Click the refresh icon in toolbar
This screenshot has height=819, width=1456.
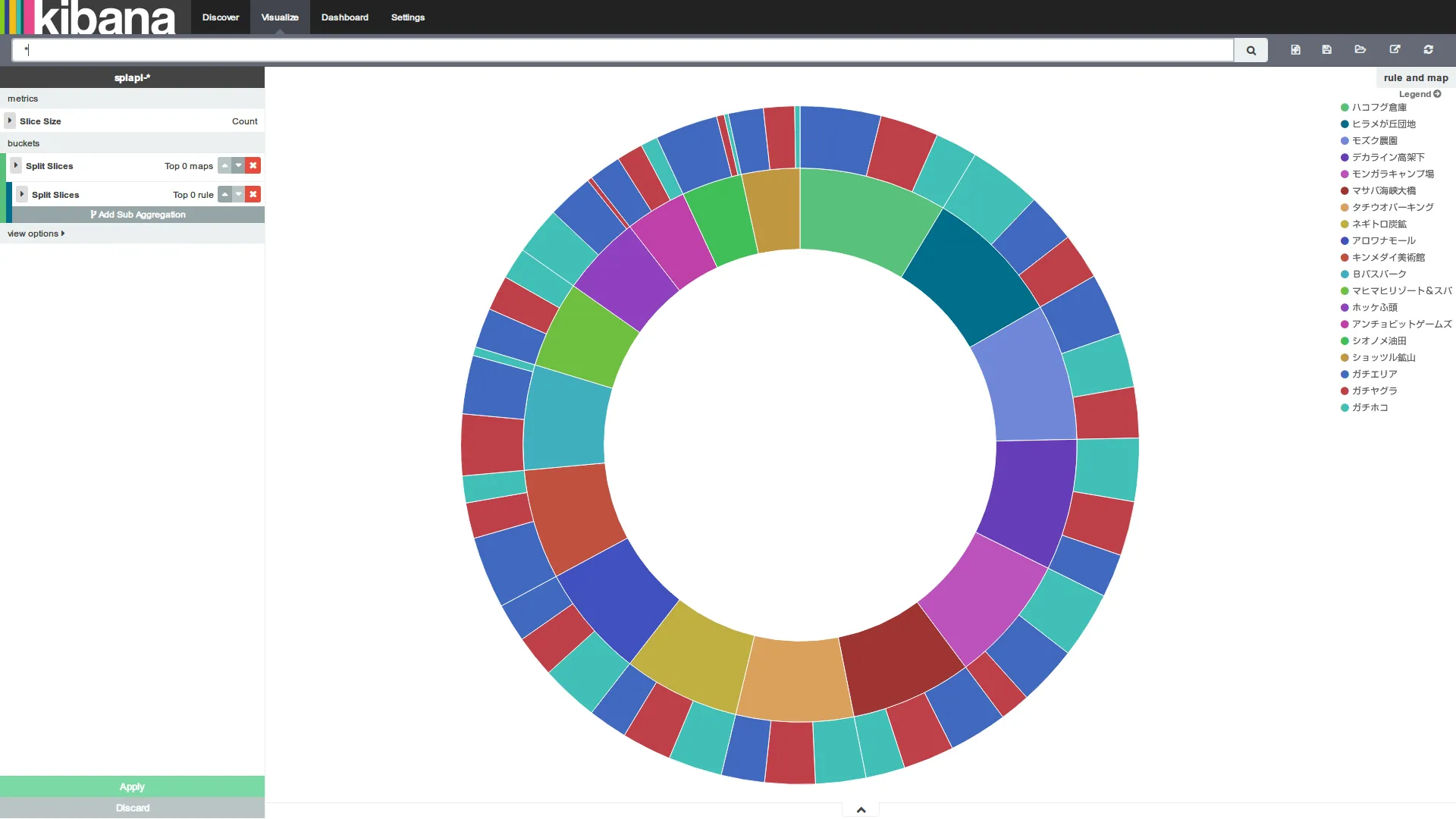click(1428, 50)
